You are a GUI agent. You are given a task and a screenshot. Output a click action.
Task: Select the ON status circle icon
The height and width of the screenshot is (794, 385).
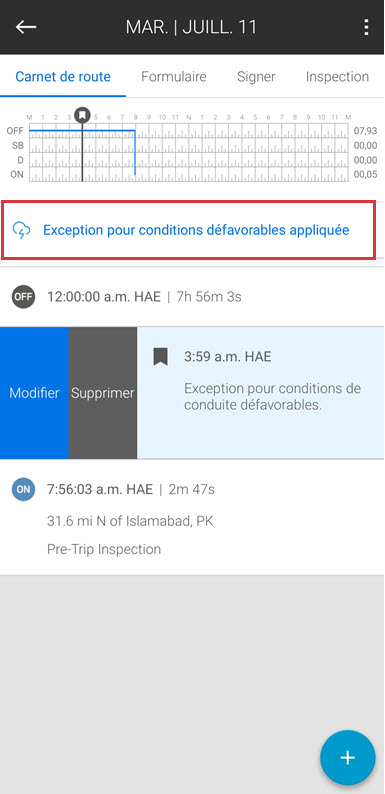(x=23, y=490)
